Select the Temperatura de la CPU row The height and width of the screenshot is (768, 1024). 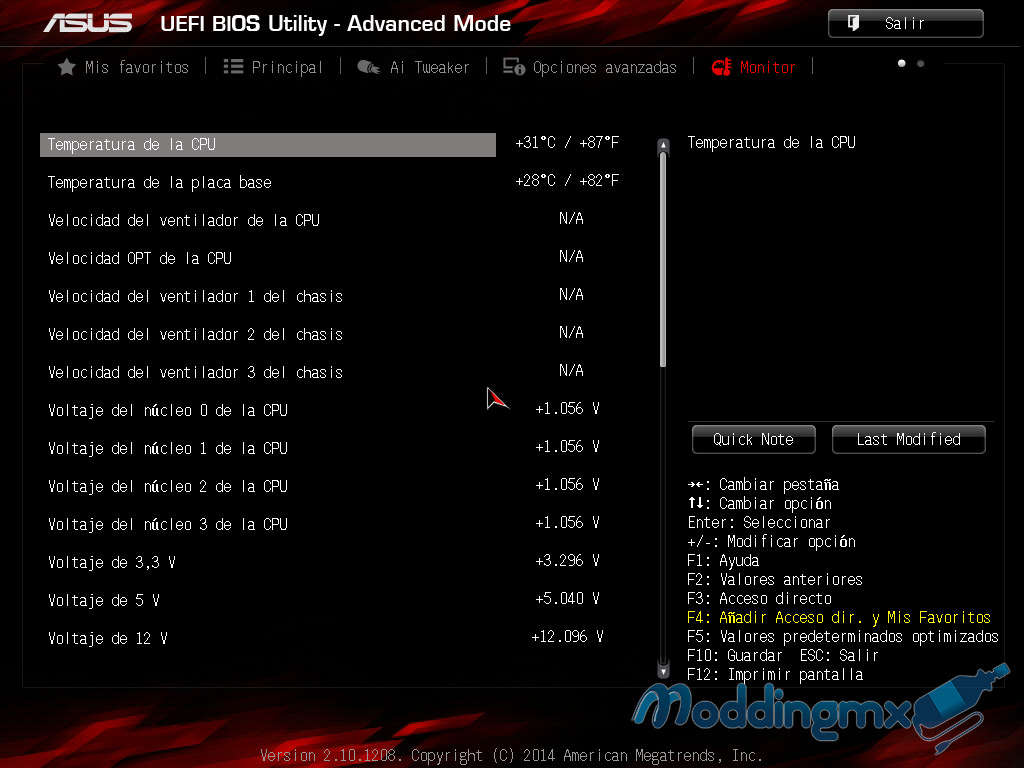(x=268, y=145)
